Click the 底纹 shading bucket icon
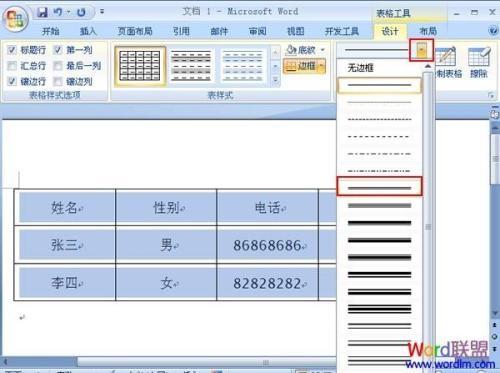 pyautogui.click(x=291, y=50)
